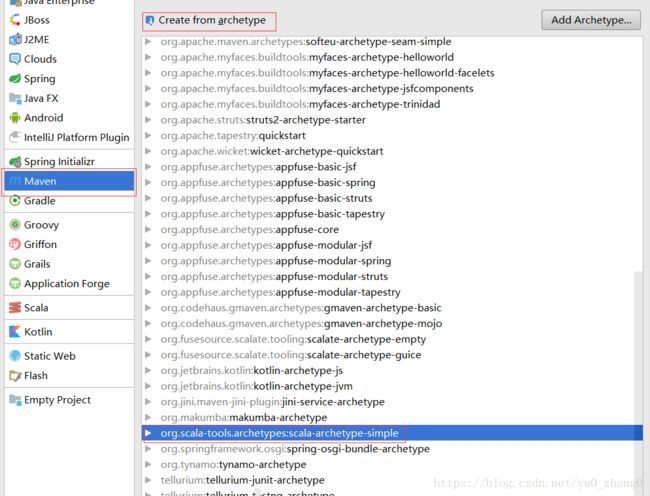Expand scala-archetype-simple node
Screen dimensions: 650x496
point(148,433)
